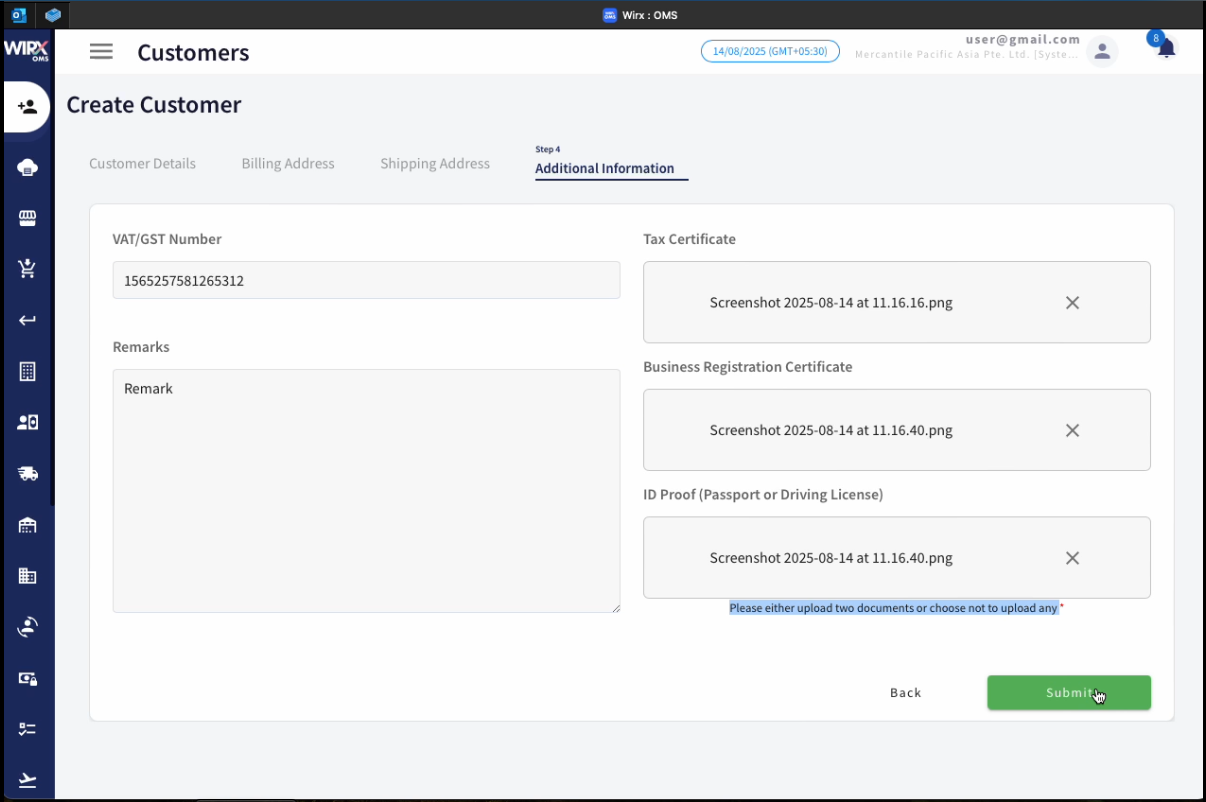Click inside the VAT/GST Number field
The image size is (1206, 802).
[366, 280]
